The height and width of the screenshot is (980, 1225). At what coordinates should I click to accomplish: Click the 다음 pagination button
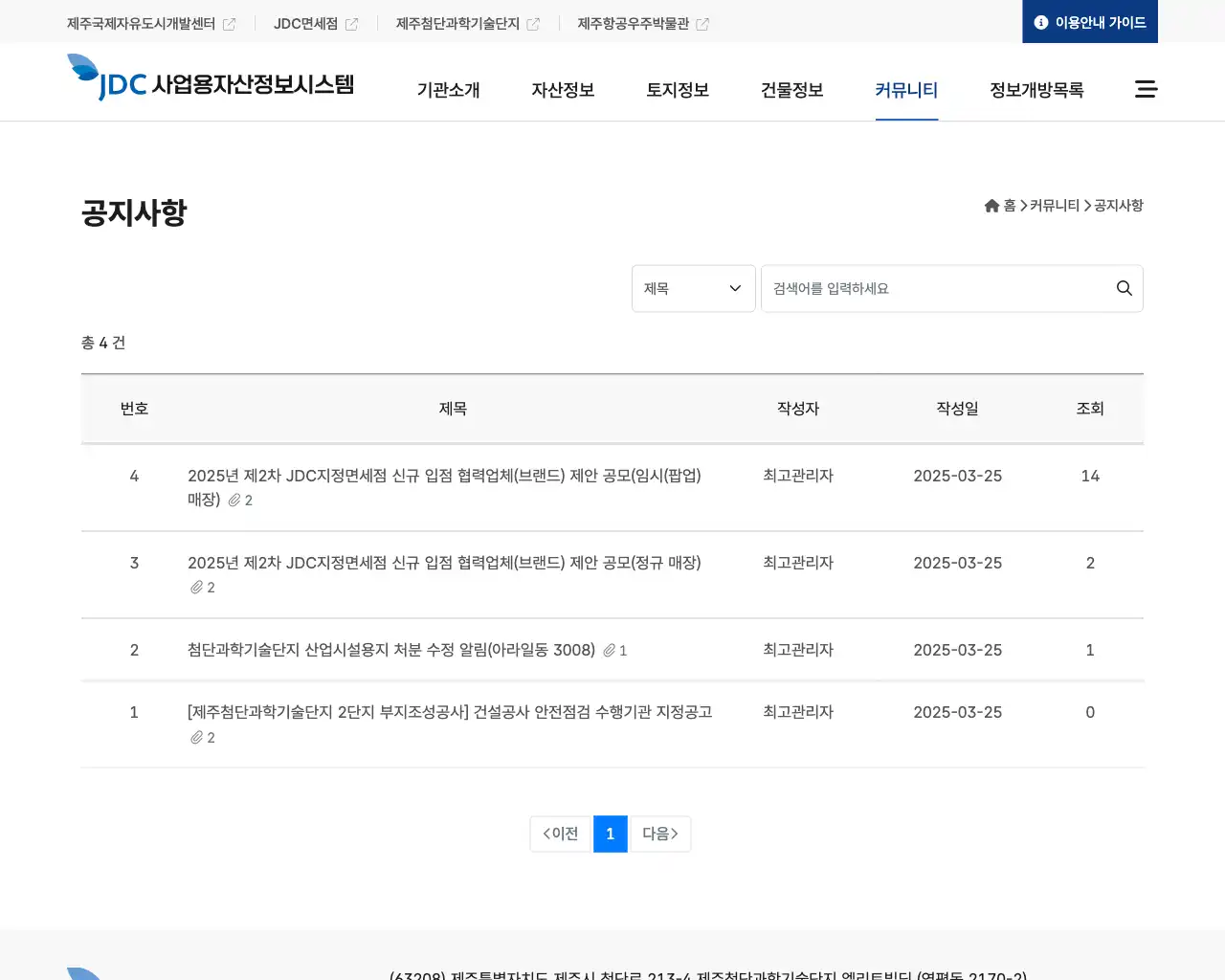click(x=660, y=834)
